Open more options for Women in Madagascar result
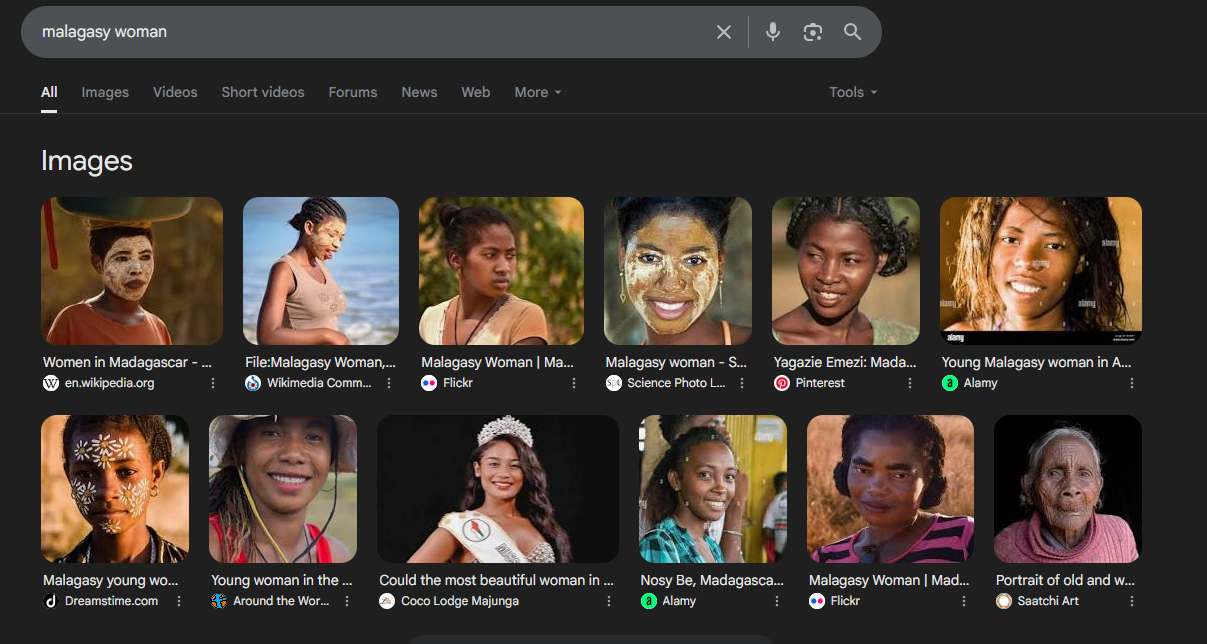1207x644 pixels. click(x=212, y=383)
